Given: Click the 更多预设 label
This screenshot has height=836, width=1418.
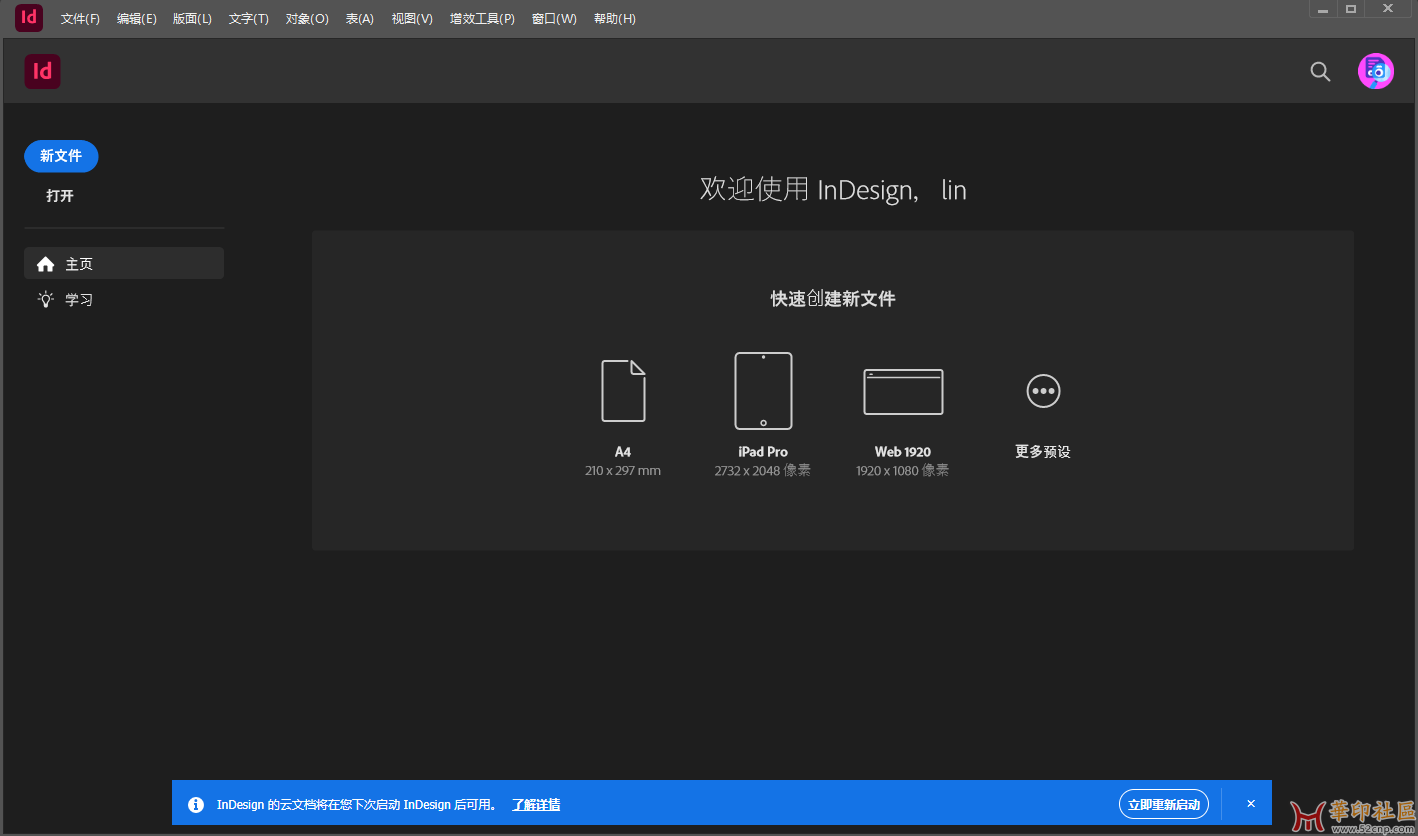Looking at the screenshot, I should tap(1043, 452).
